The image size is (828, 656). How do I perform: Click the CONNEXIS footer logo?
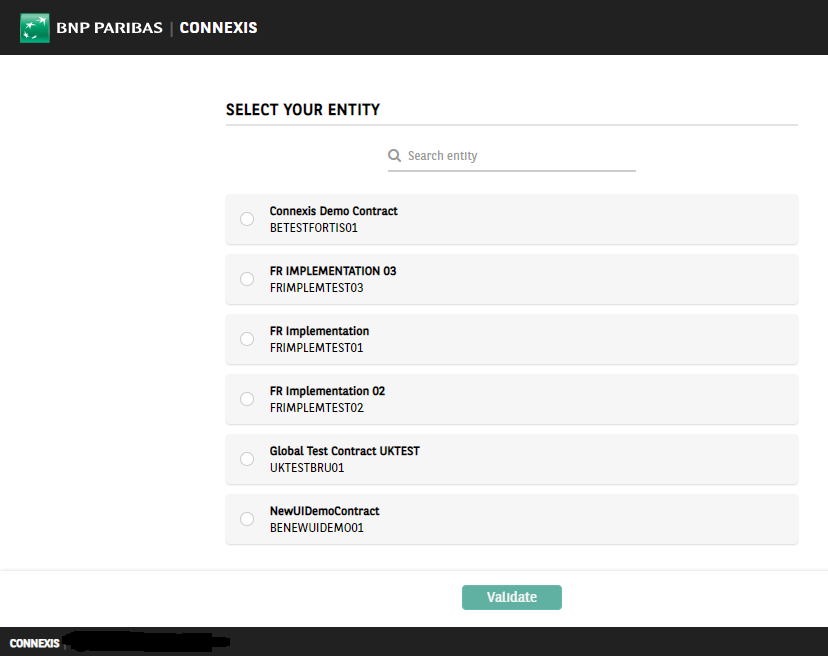pos(34,643)
